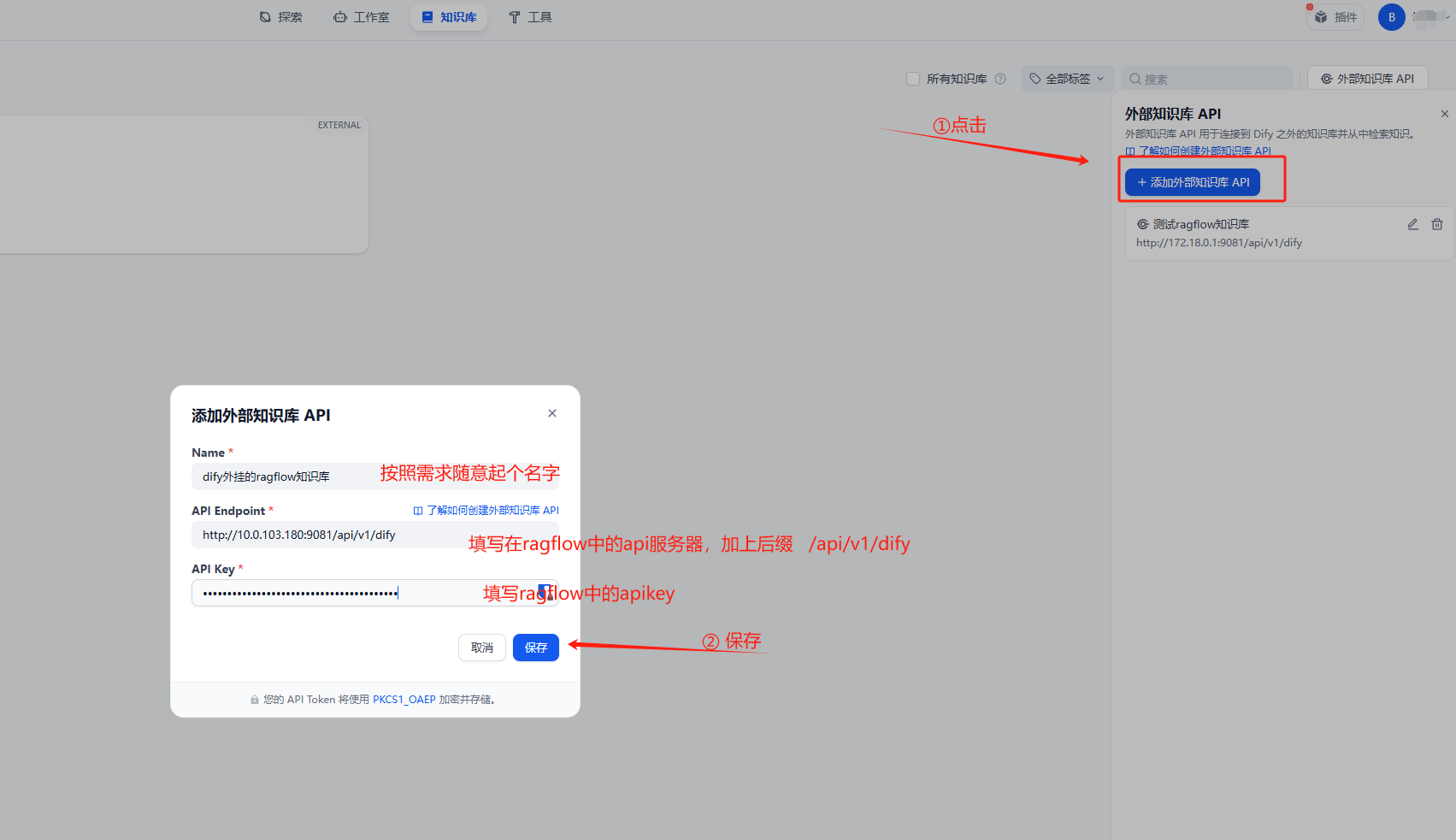Close the 外部知识库 API side panel
This screenshot has height=840, width=1456.
tap(1444, 114)
